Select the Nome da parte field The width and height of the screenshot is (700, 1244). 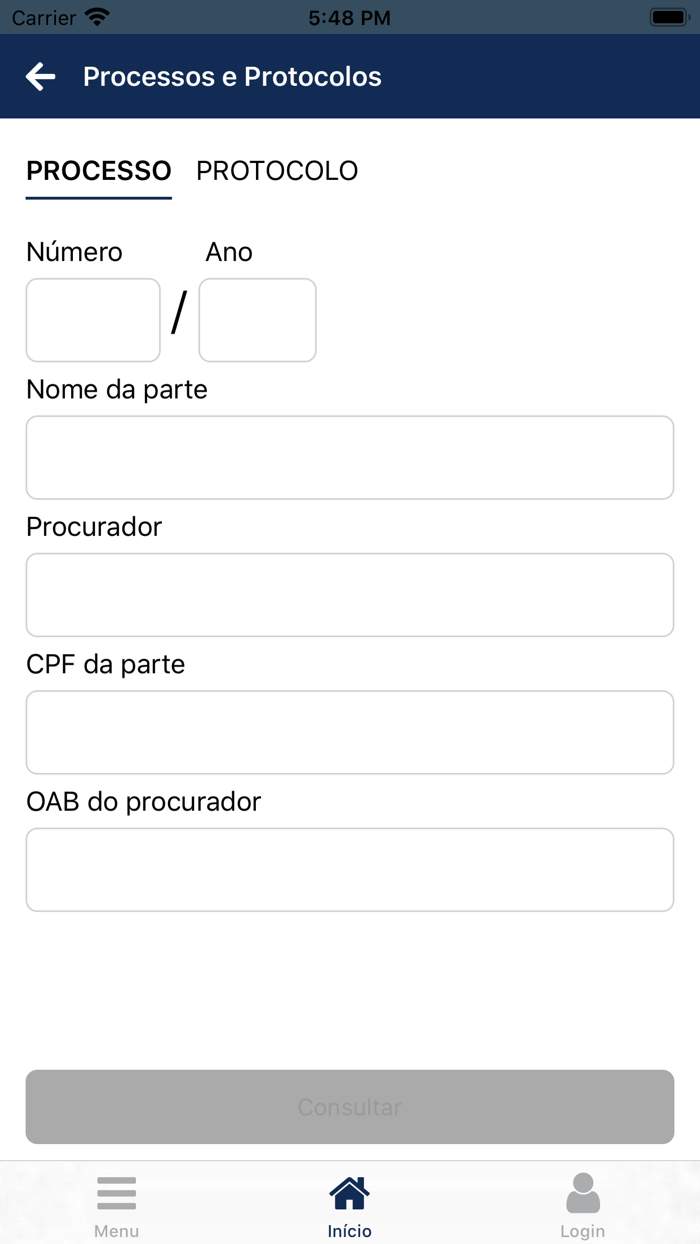[x=349, y=457]
